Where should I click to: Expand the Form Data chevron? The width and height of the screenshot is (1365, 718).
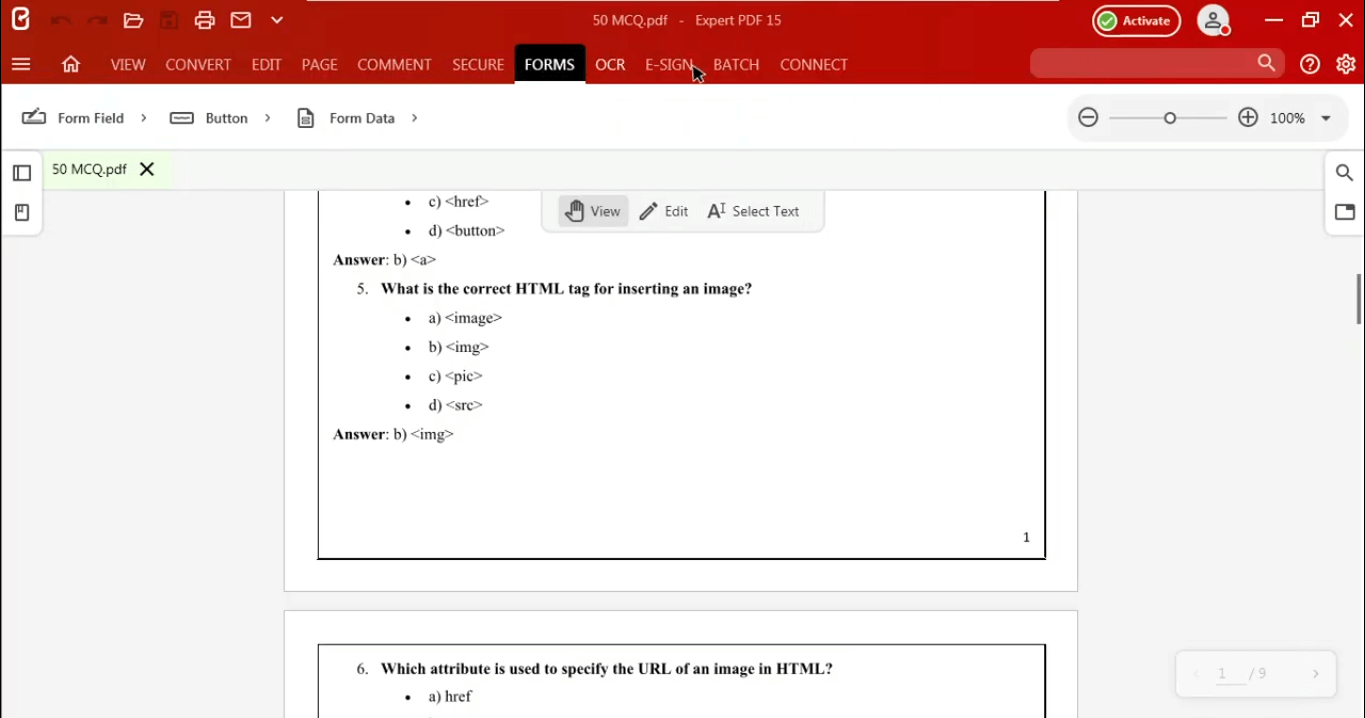[x=414, y=118]
